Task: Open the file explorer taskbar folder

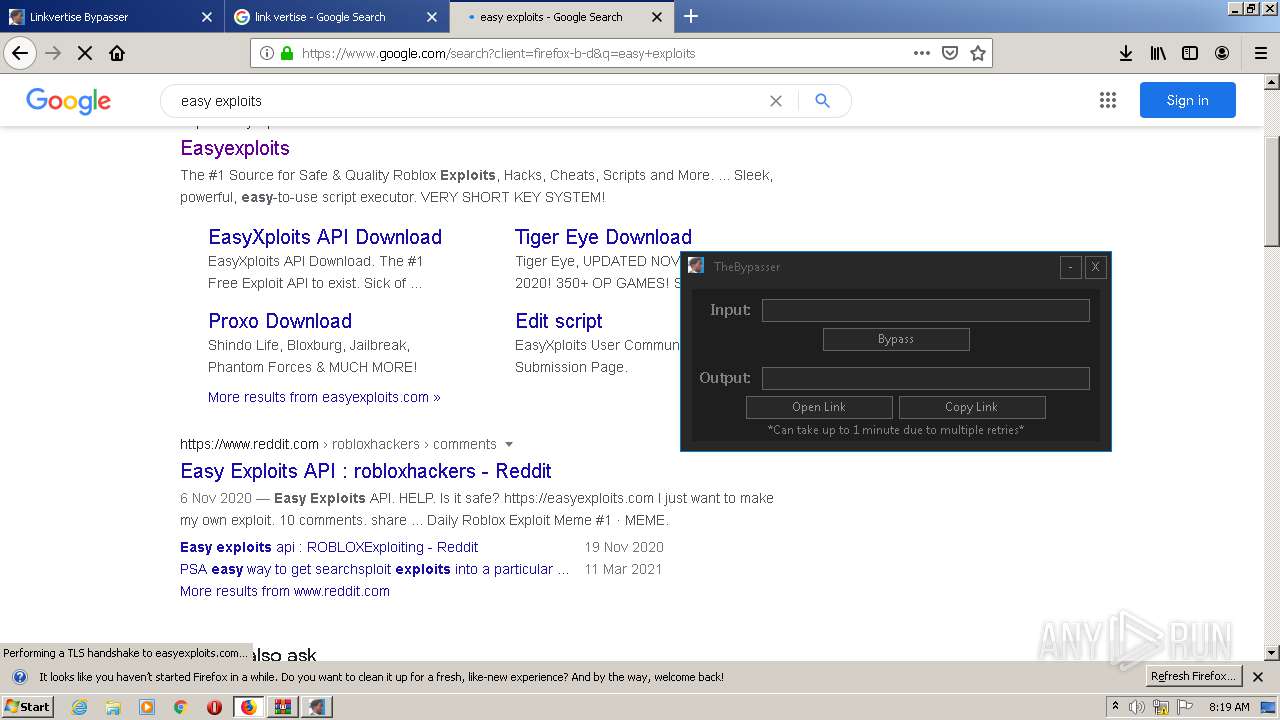Action: (113, 707)
